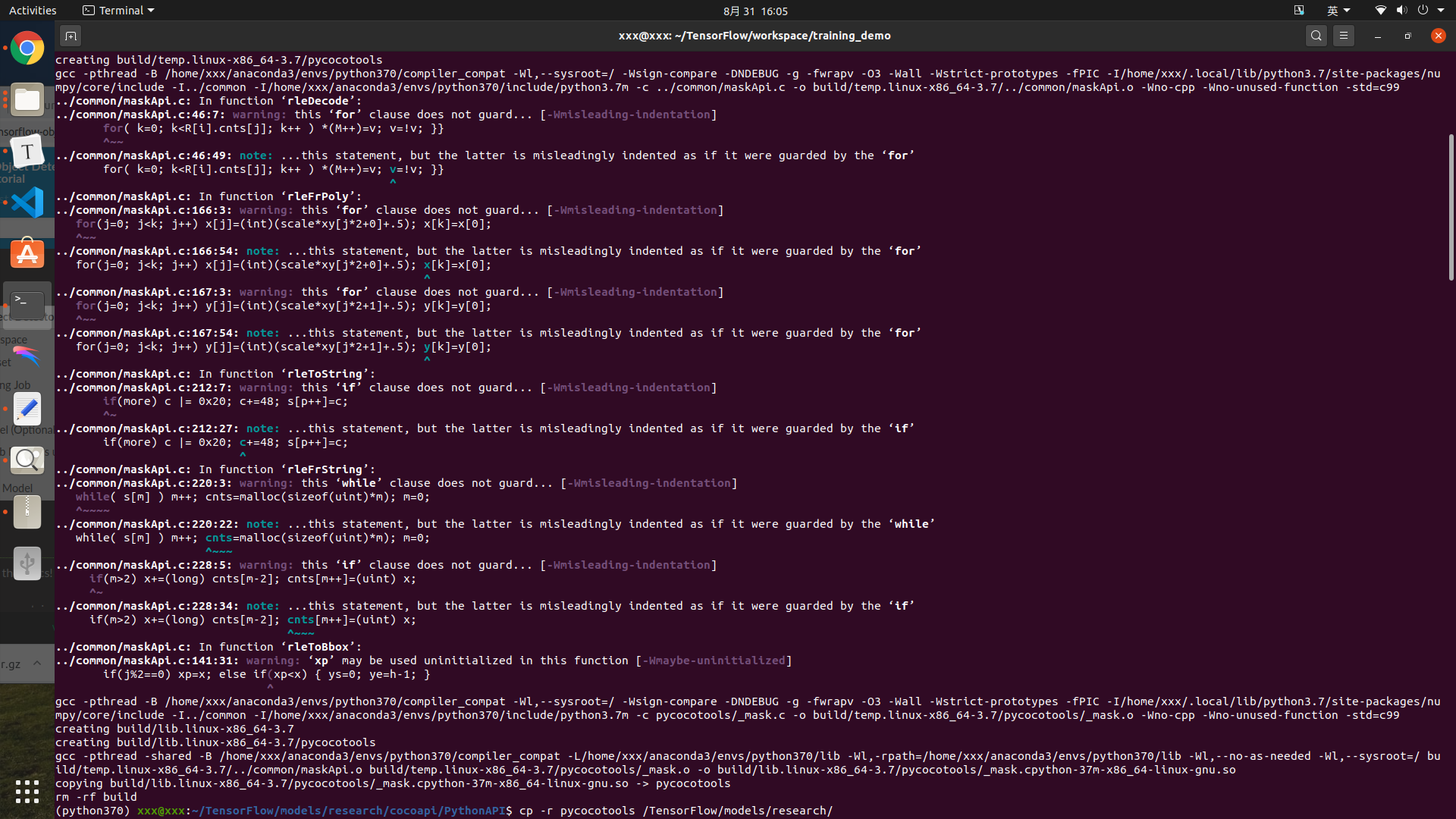Click the volume speaker icon
The height and width of the screenshot is (819, 1456).
[1401, 11]
